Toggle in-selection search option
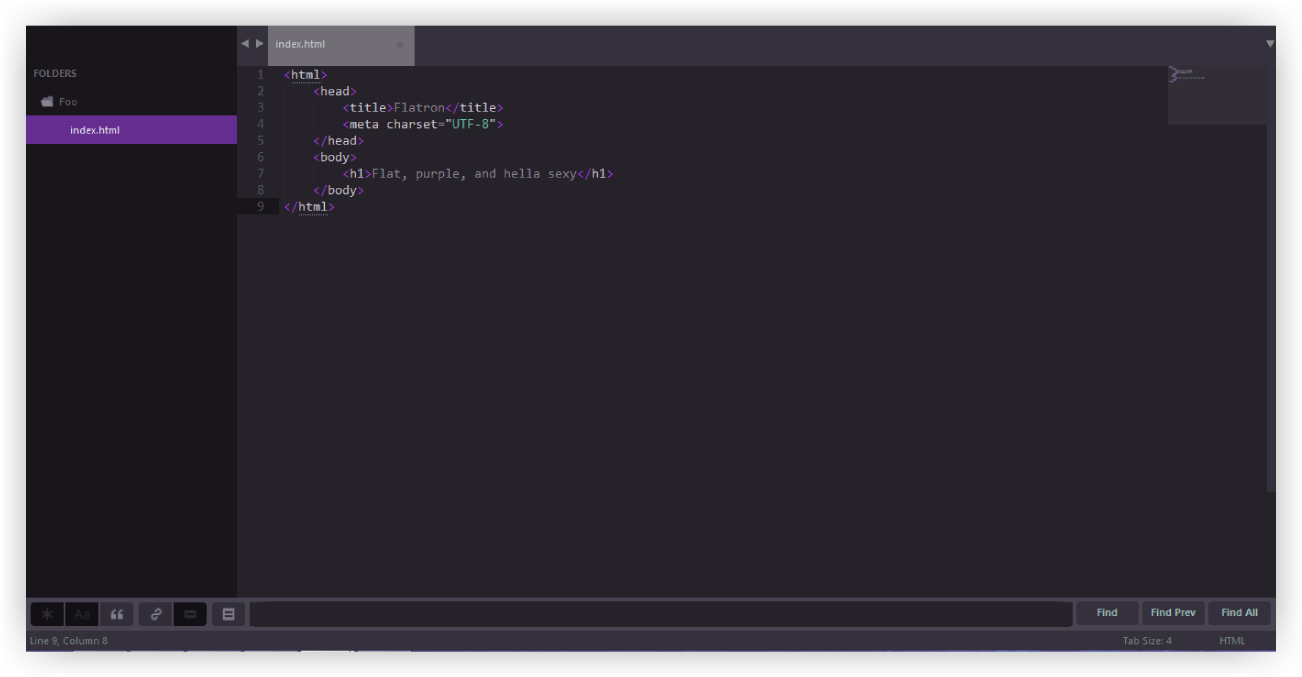The image size is (1302, 677). (x=190, y=614)
